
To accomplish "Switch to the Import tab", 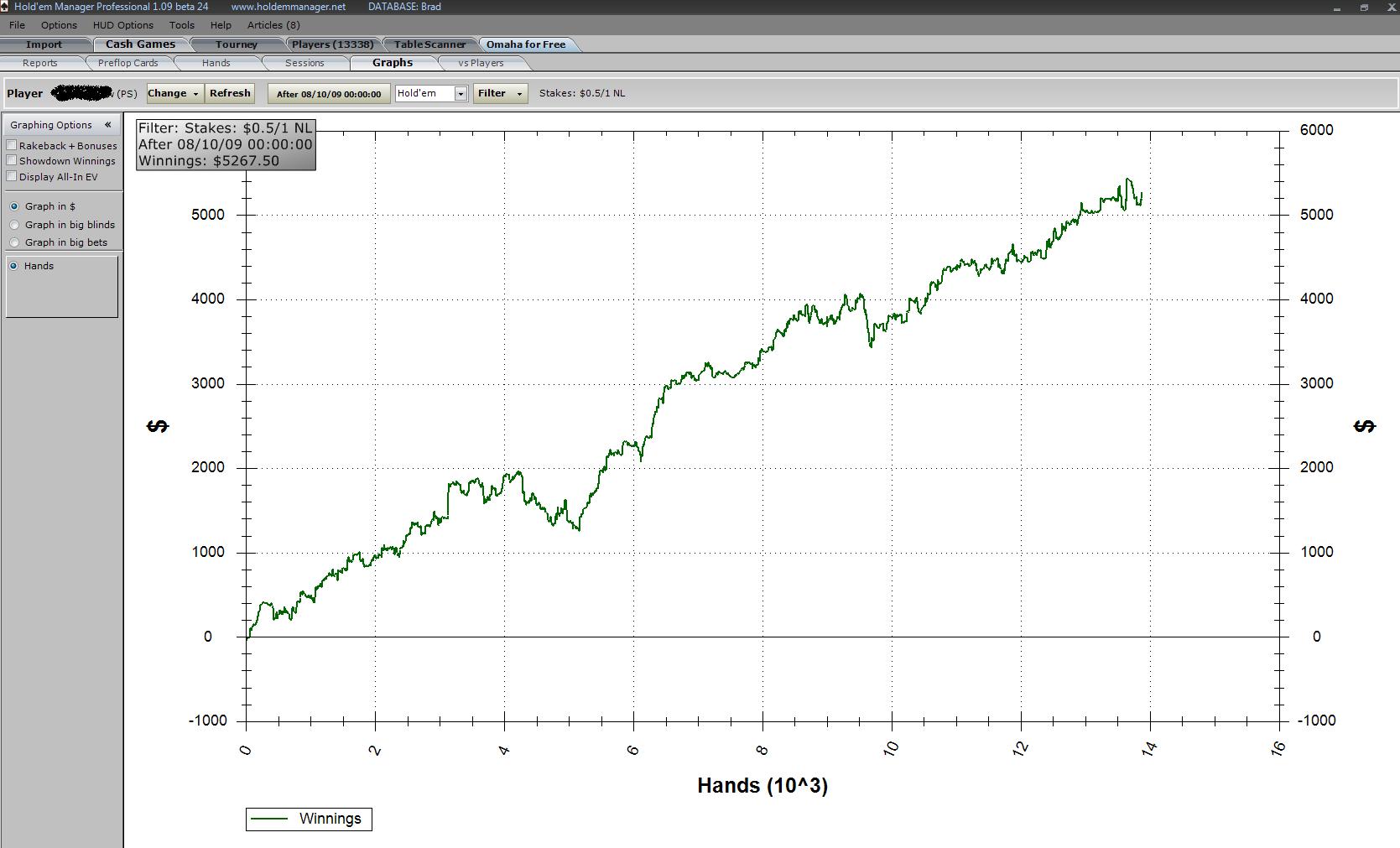I will pyautogui.click(x=44, y=44).
